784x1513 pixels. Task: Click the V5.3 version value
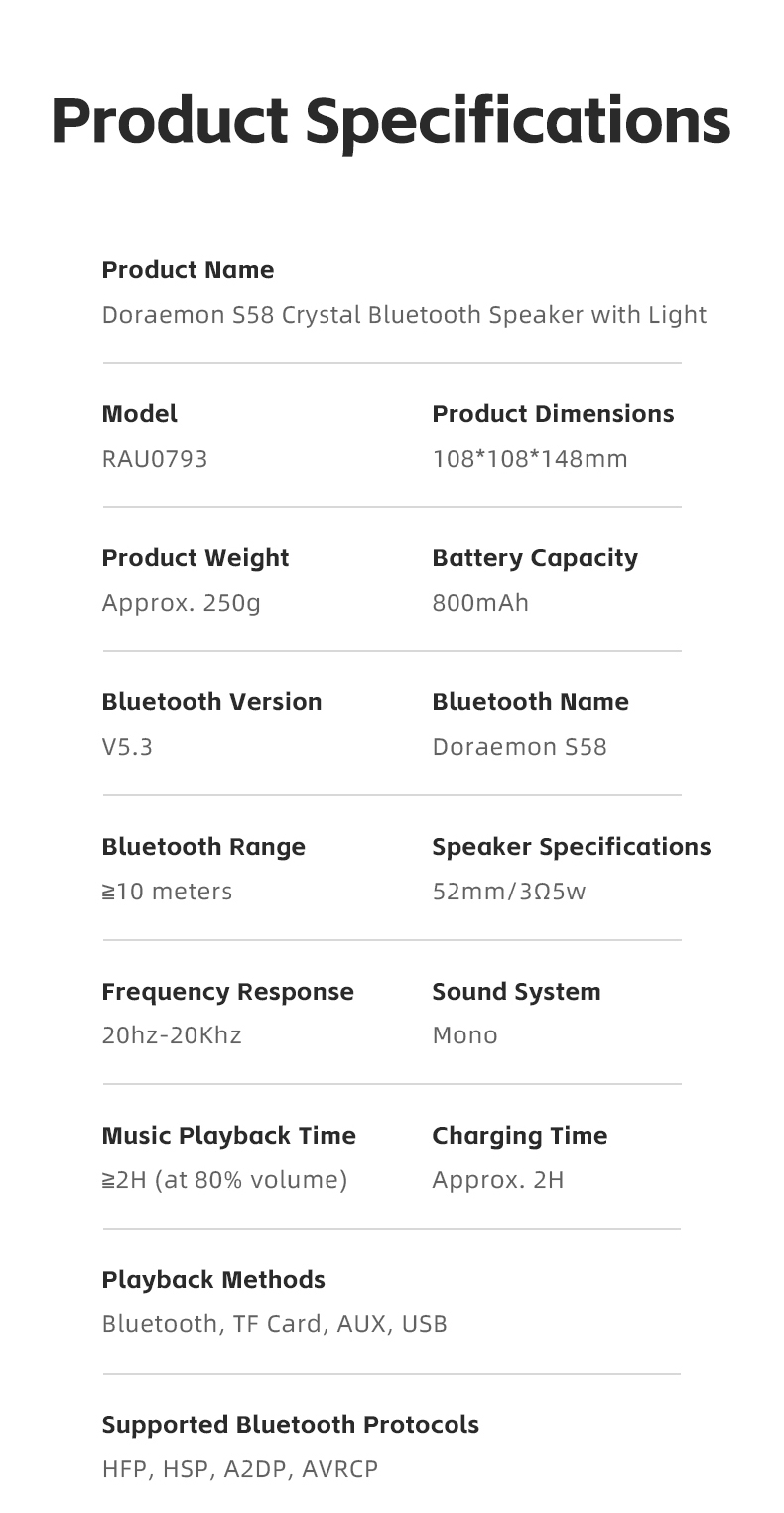[127, 747]
